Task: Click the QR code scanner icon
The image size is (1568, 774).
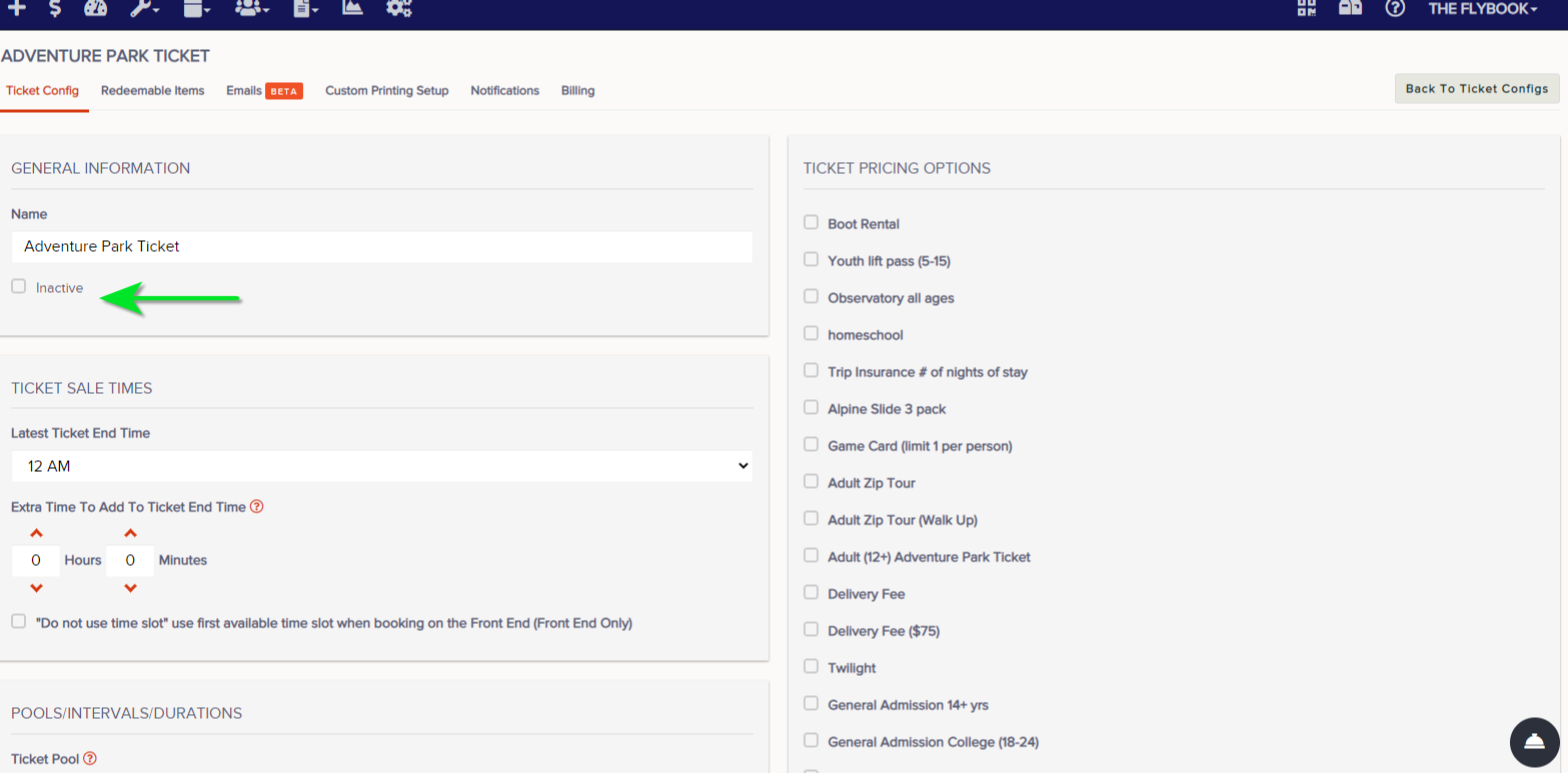Action: [1307, 8]
